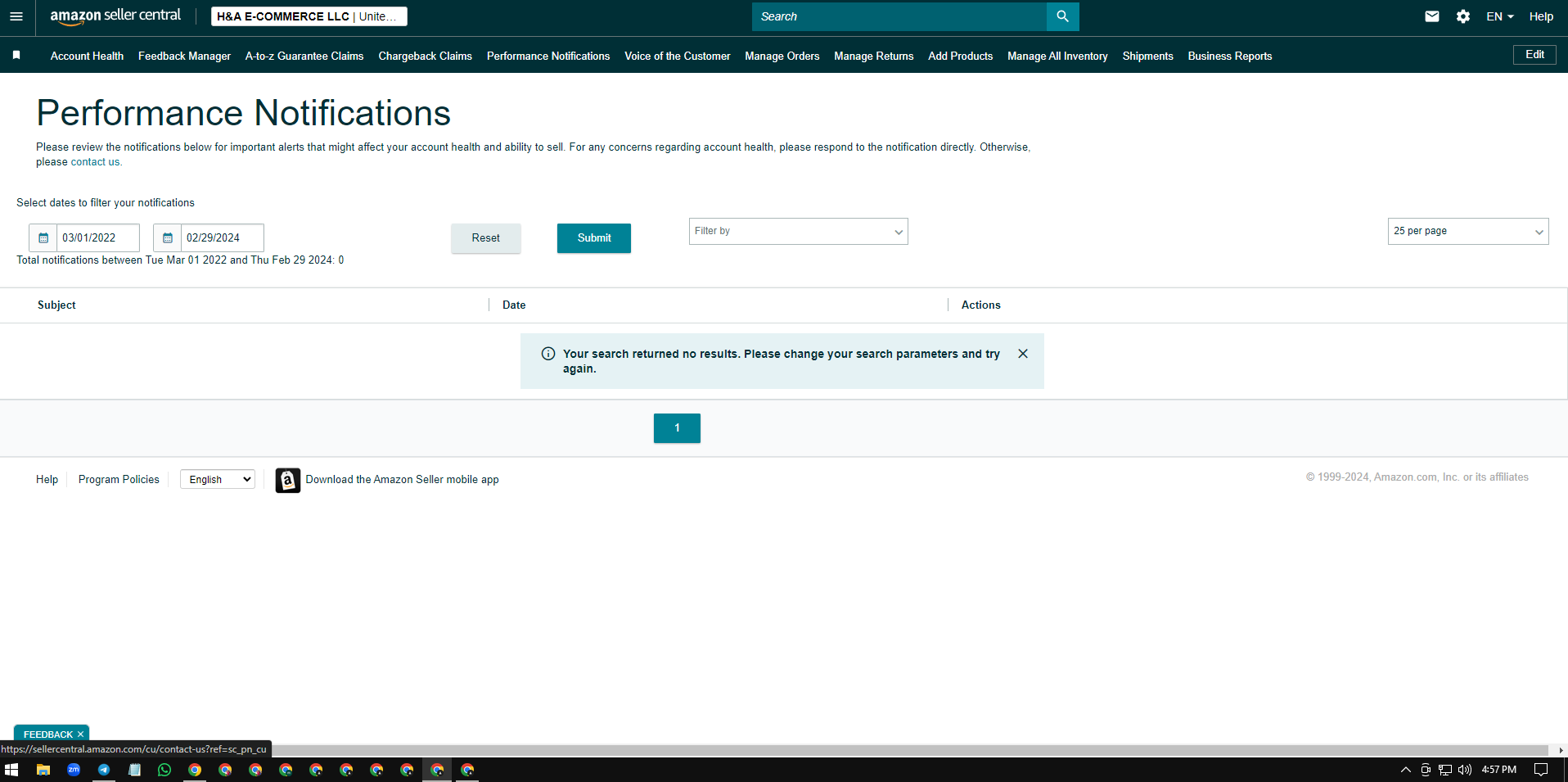This screenshot has width=1568, height=782.
Task: Click the Subject column header
Action: (56, 305)
